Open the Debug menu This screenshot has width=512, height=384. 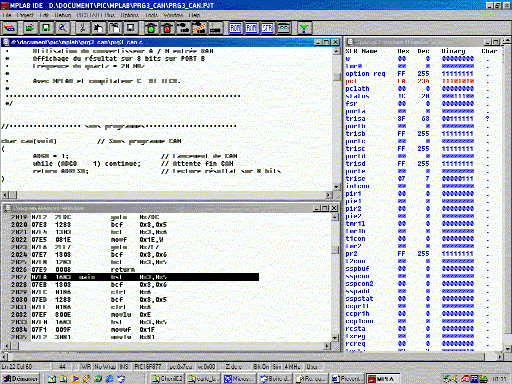coord(62,15)
